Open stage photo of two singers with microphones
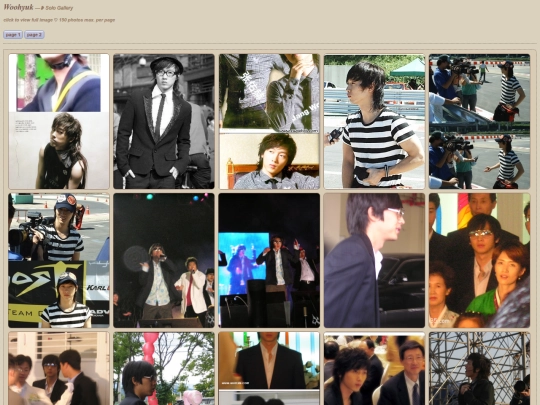Screen dimensions: 540x405 (x=164, y=260)
